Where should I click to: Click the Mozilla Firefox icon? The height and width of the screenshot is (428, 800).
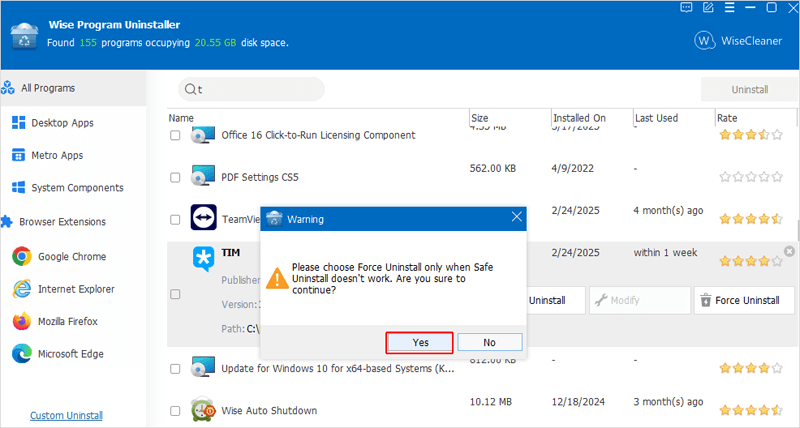tap(21, 321)
